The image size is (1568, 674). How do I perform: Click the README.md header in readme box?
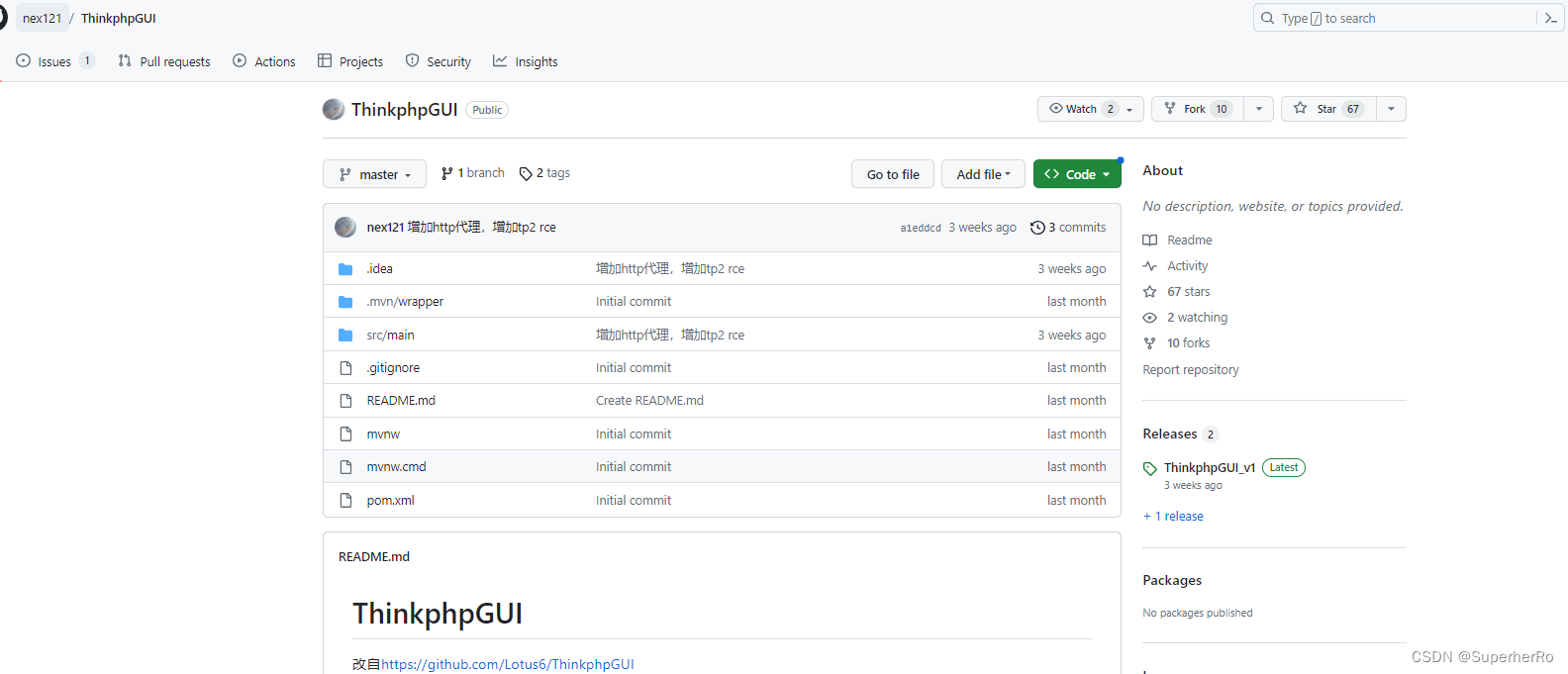374,557
